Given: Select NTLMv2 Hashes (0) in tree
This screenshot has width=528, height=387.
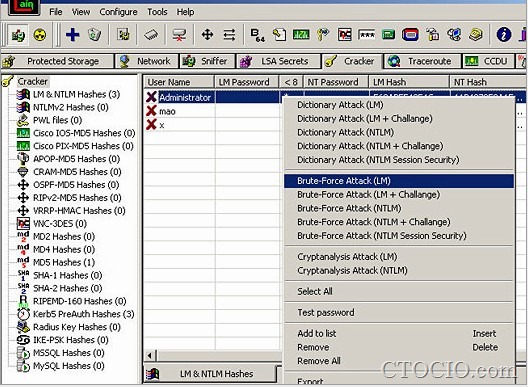Looking at the screenshot, I should point(71,107).
